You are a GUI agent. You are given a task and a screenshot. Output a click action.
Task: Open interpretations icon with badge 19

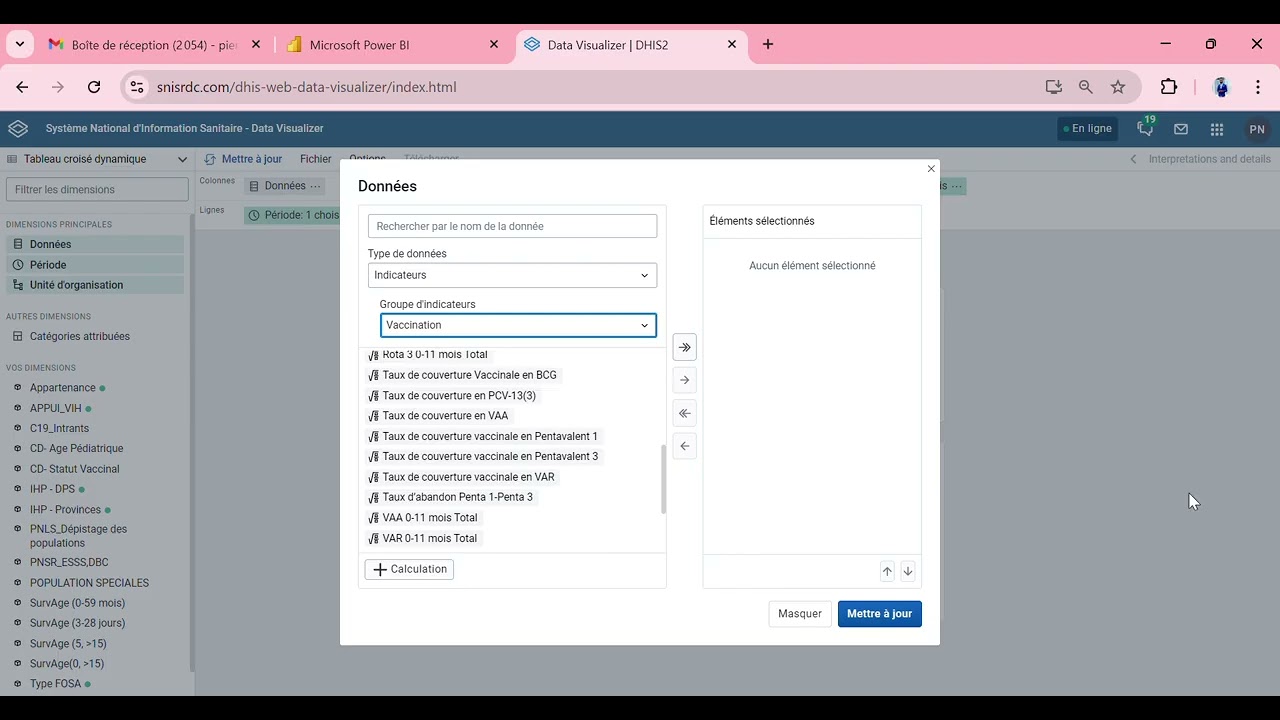click(x=1145, y=128)
